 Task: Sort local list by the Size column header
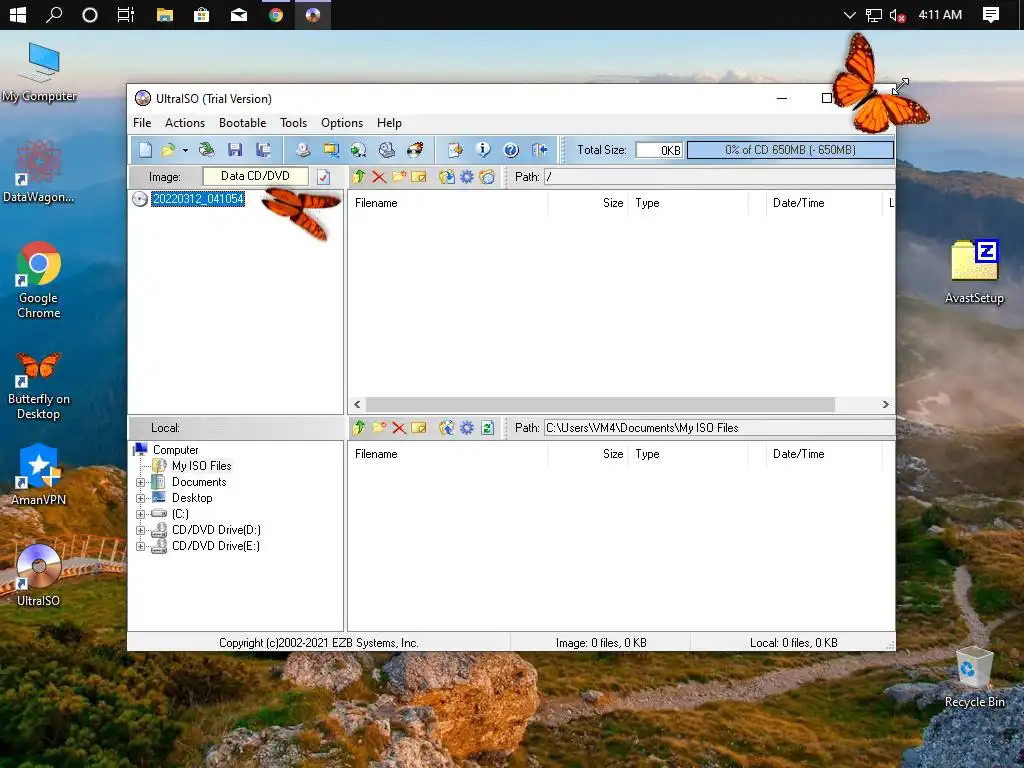(588, 454)
